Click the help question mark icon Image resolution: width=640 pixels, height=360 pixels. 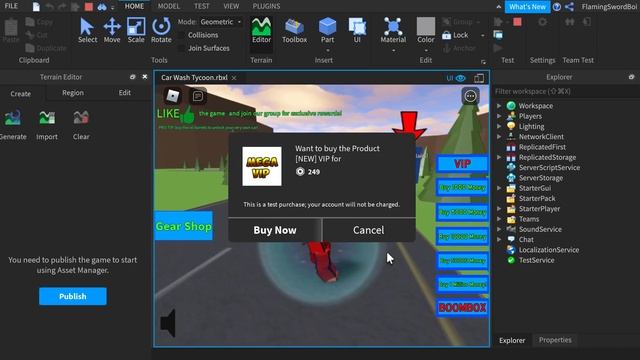click(x=557, y=7)
